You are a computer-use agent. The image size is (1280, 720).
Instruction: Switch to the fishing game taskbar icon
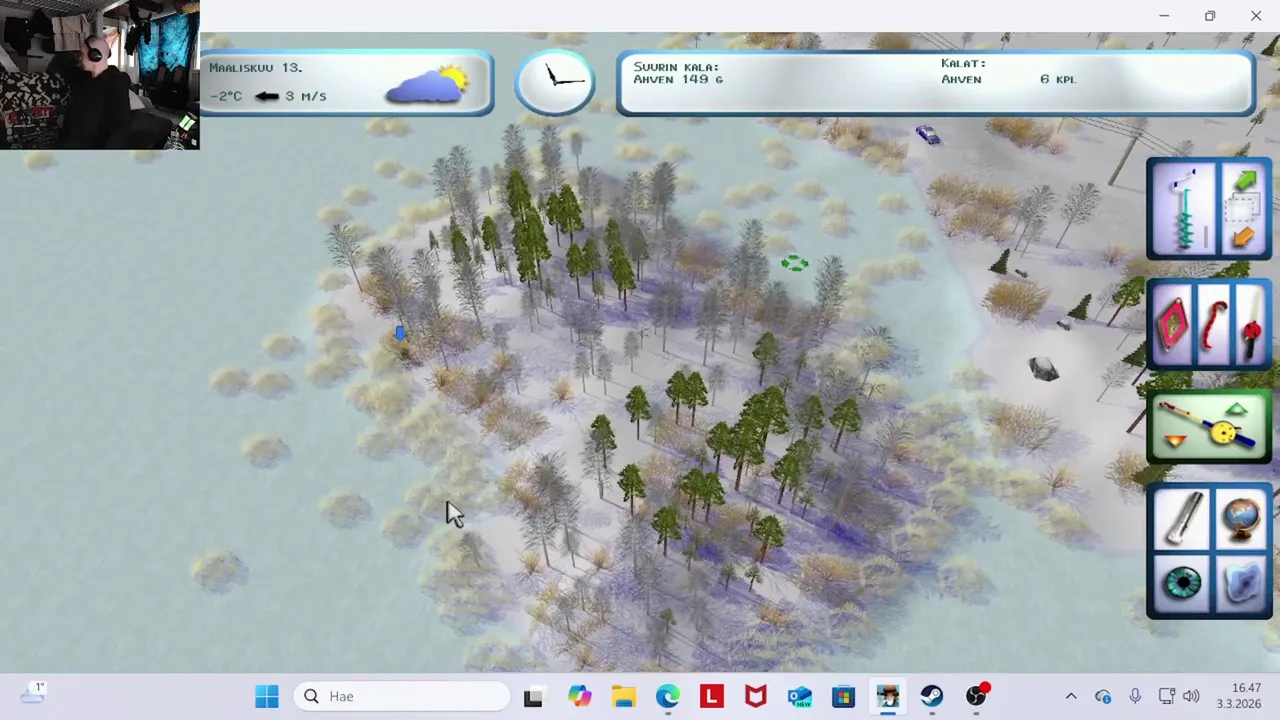click(x=888, y=696)
